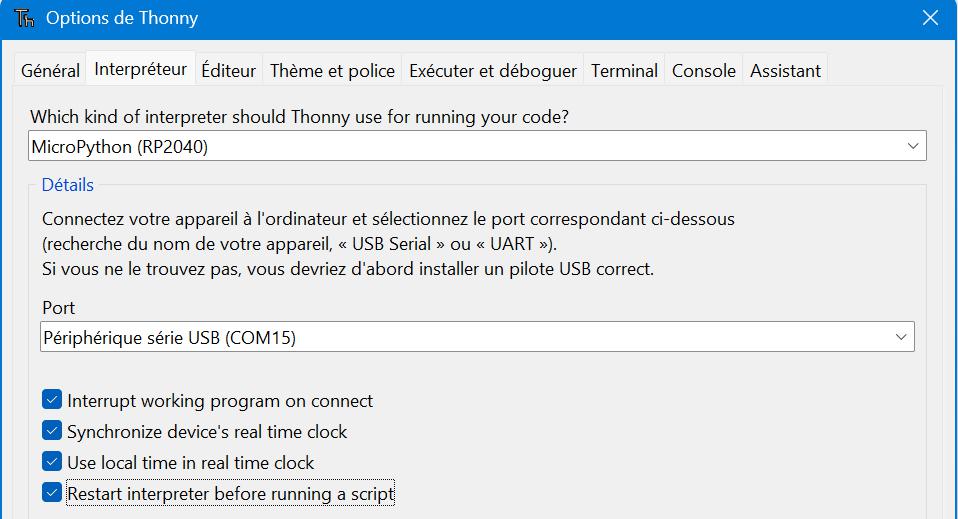
Task: Open the Exécuter et déboguer tab
Action: [492, 71]
